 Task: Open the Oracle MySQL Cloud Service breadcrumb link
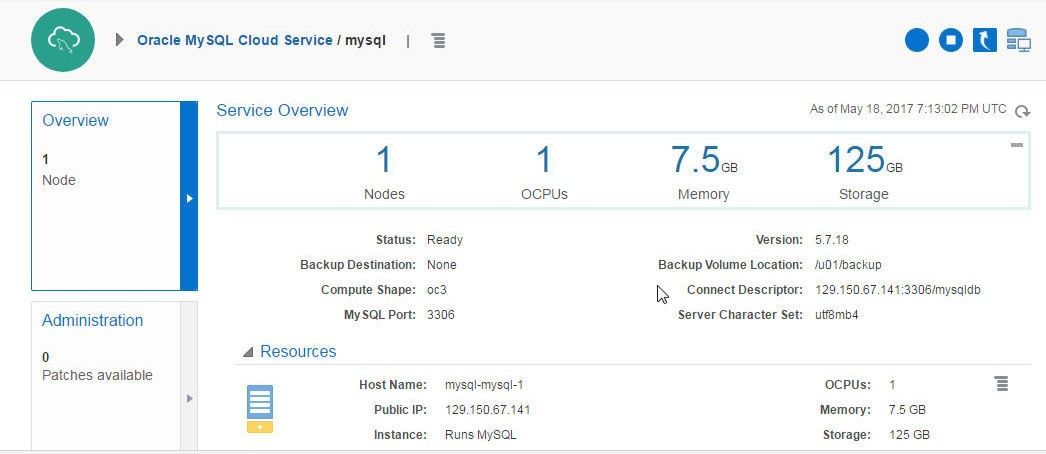[x=235, y=40]
